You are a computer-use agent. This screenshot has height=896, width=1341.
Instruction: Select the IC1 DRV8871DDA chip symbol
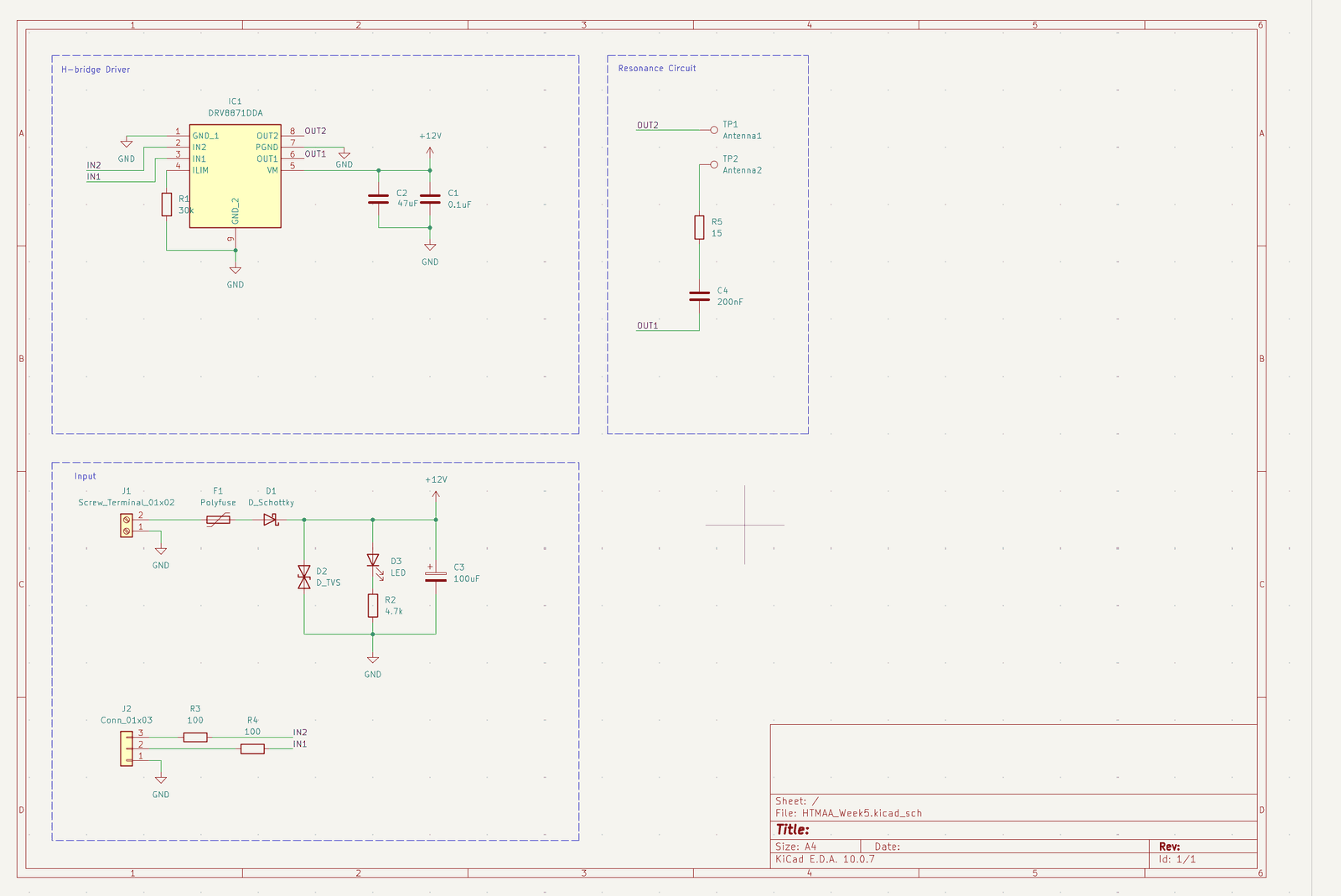coord(235,176)
